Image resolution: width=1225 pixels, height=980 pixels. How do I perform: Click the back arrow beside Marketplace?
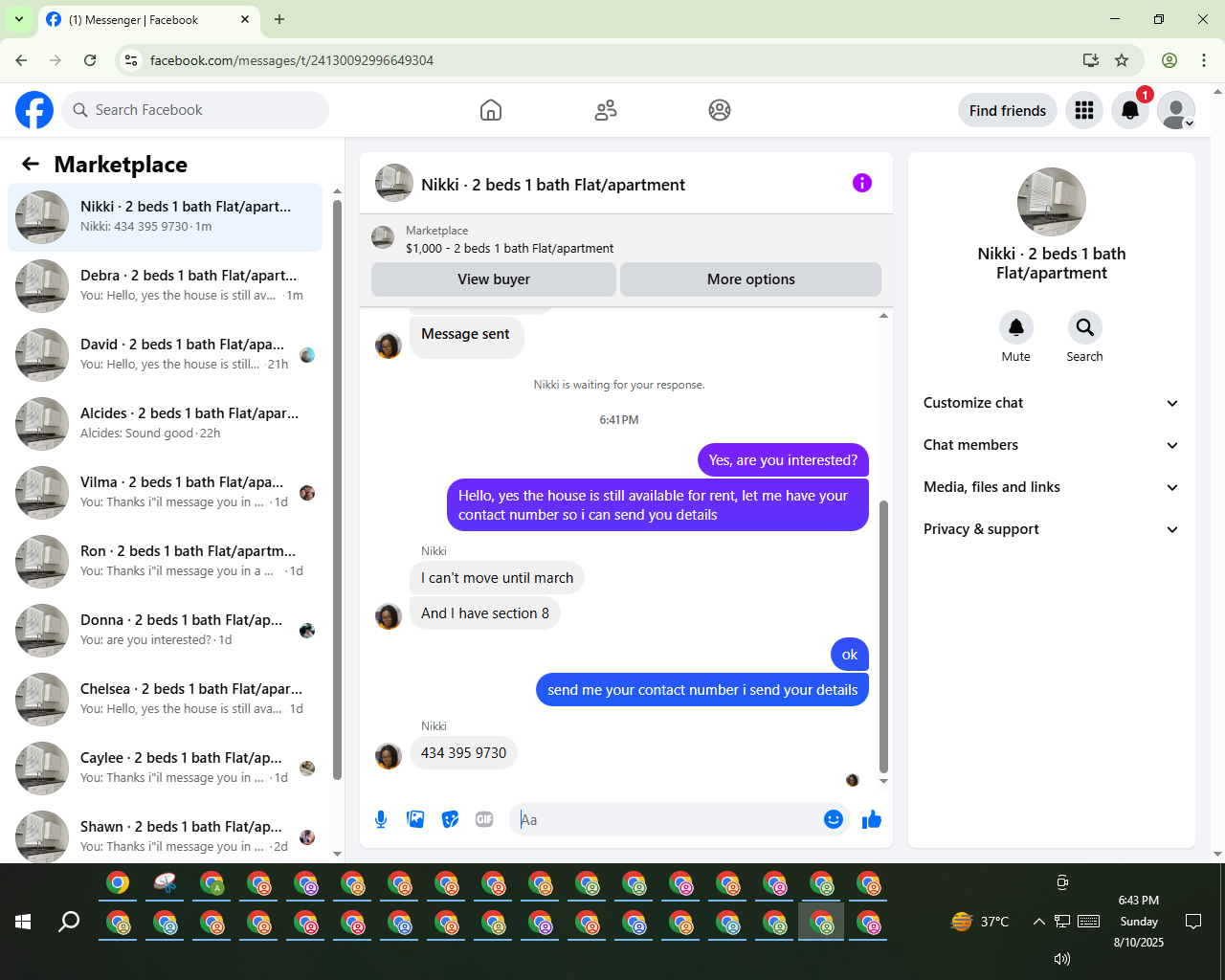(x=31, y=164)
